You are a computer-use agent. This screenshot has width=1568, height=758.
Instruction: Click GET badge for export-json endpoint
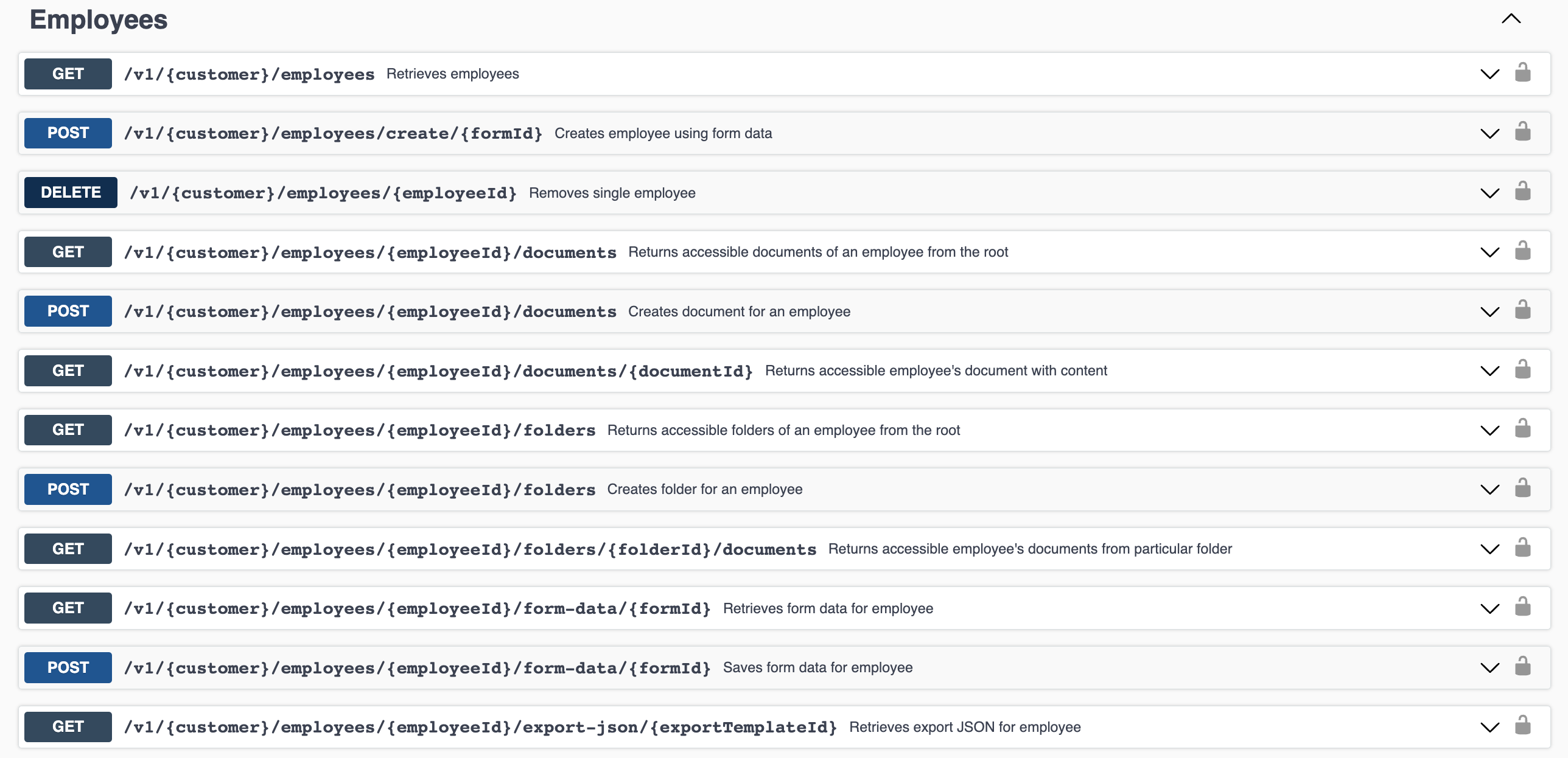(68, 726)
